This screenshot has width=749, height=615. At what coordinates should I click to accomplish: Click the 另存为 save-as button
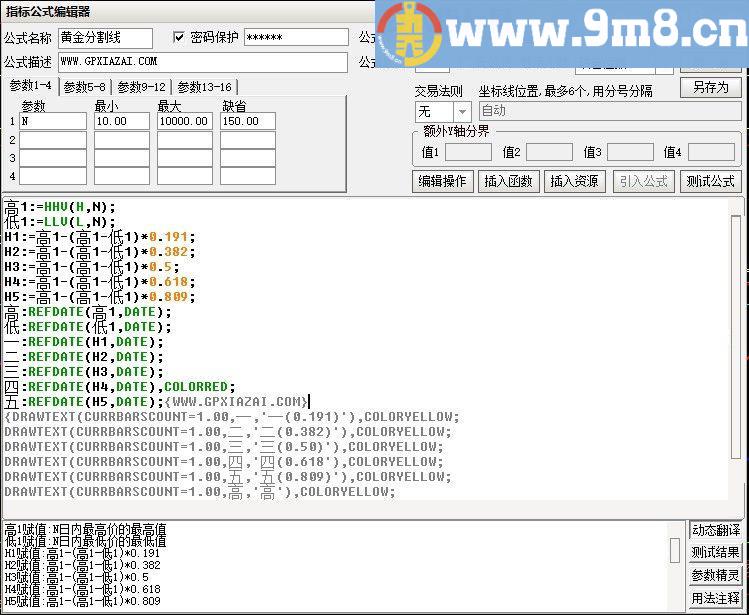point(710,87)
